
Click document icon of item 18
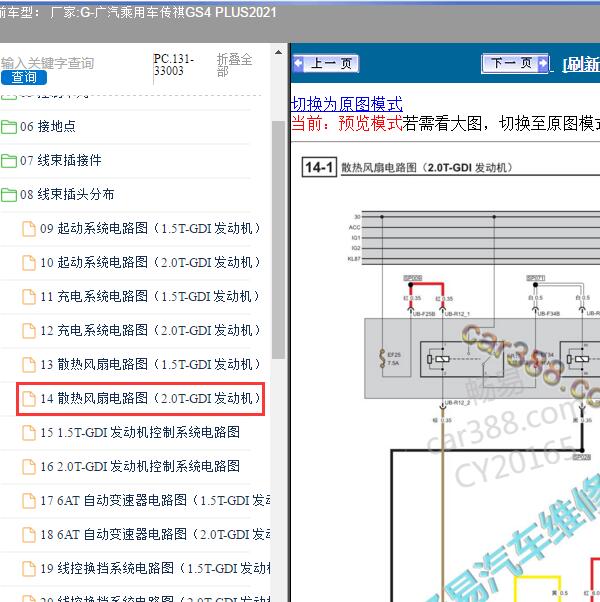[x=29, y=535]
